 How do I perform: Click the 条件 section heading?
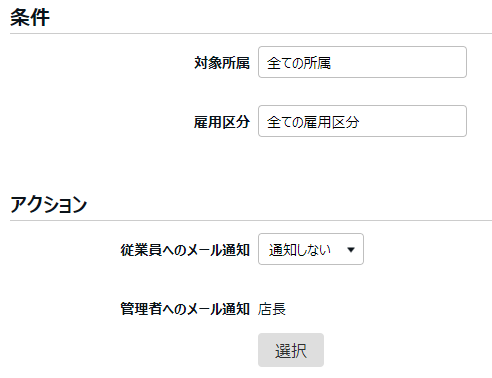point(30,17)
